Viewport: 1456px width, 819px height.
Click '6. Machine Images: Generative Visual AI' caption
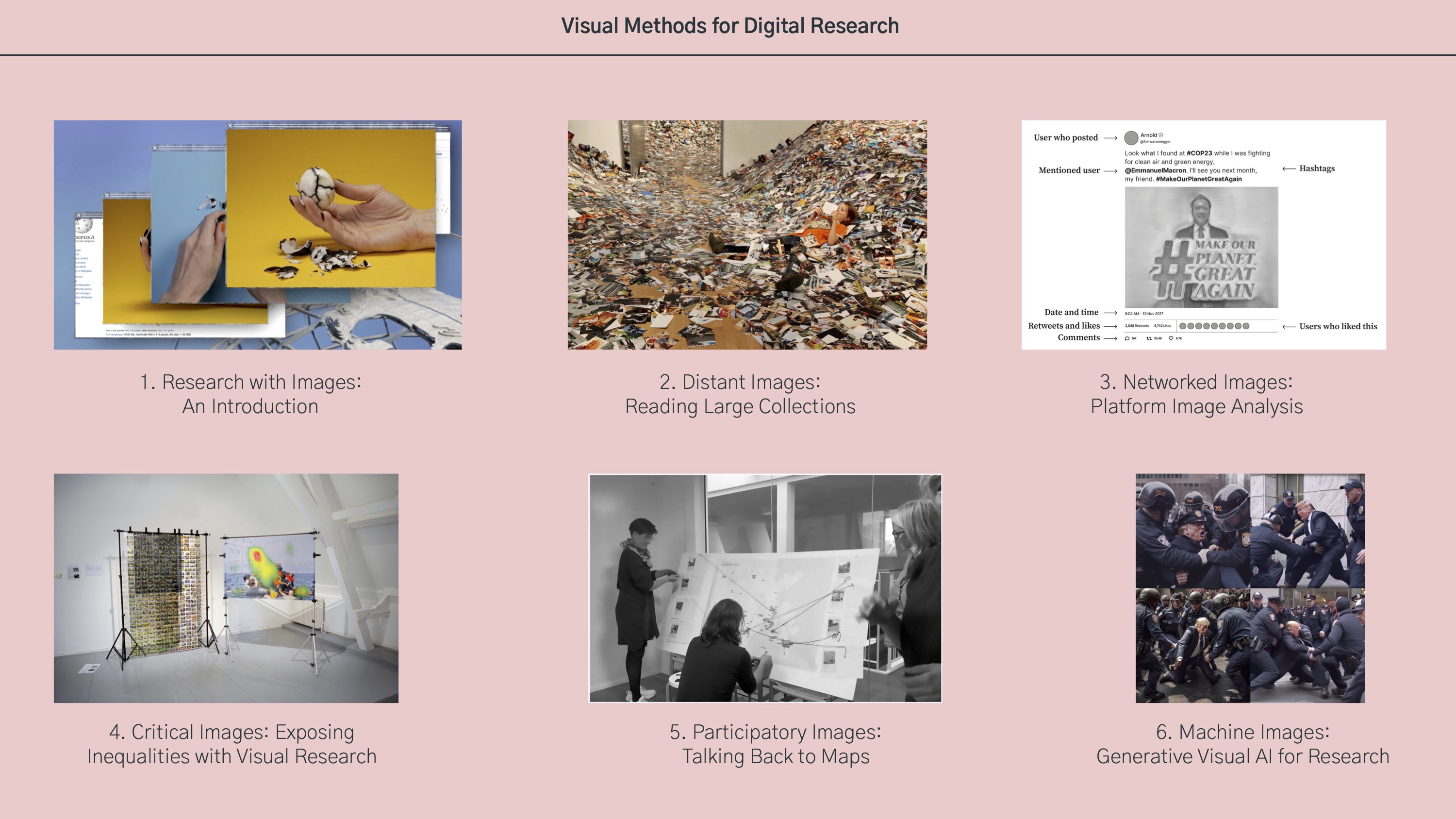(1242, 744)
